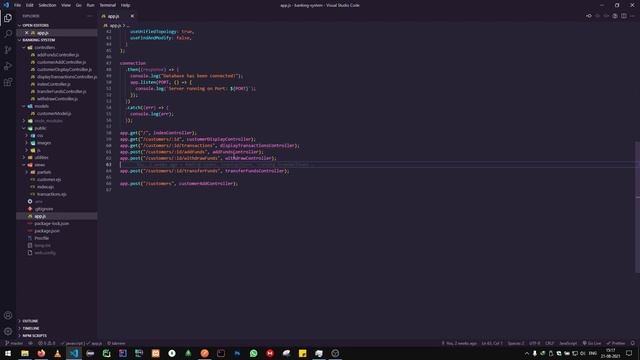Open editor More Actions ellipsis
This screenshot has height=360, width=640.
point(632,16)
